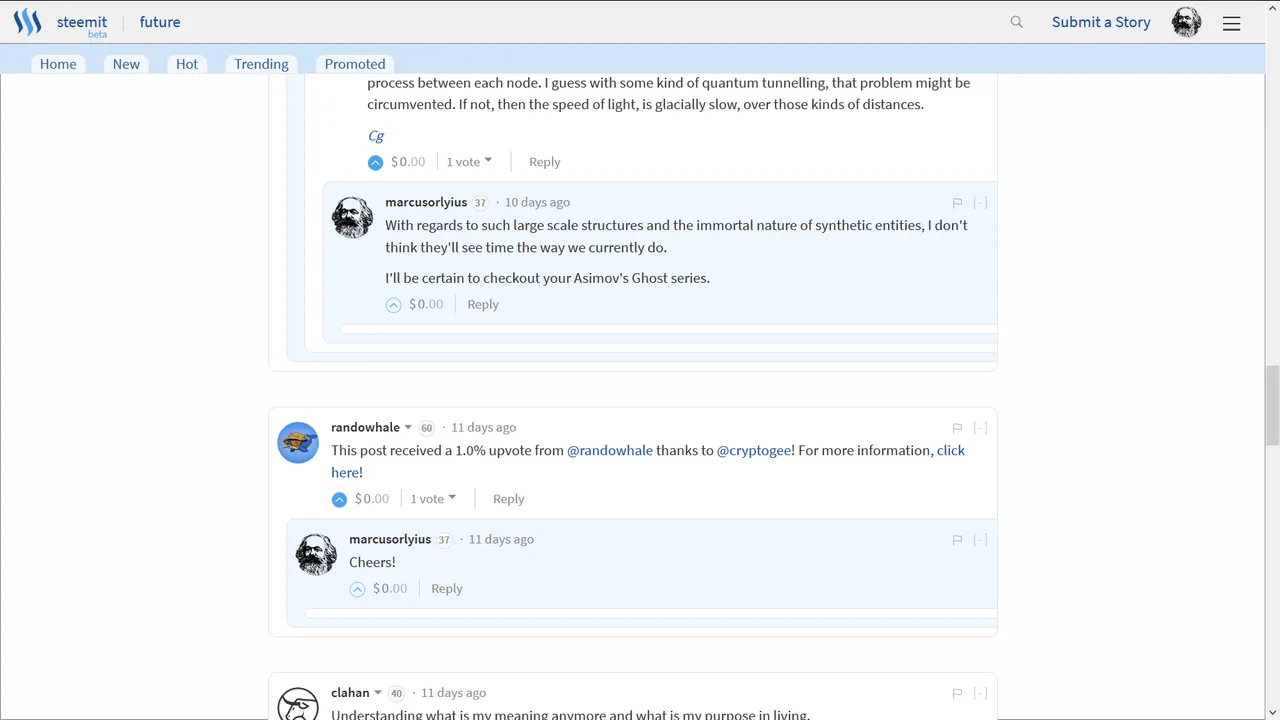Viewport: 1280px width, 720px height.
Task: Upvote the randowhale comment
Action: tap(340, 499)
